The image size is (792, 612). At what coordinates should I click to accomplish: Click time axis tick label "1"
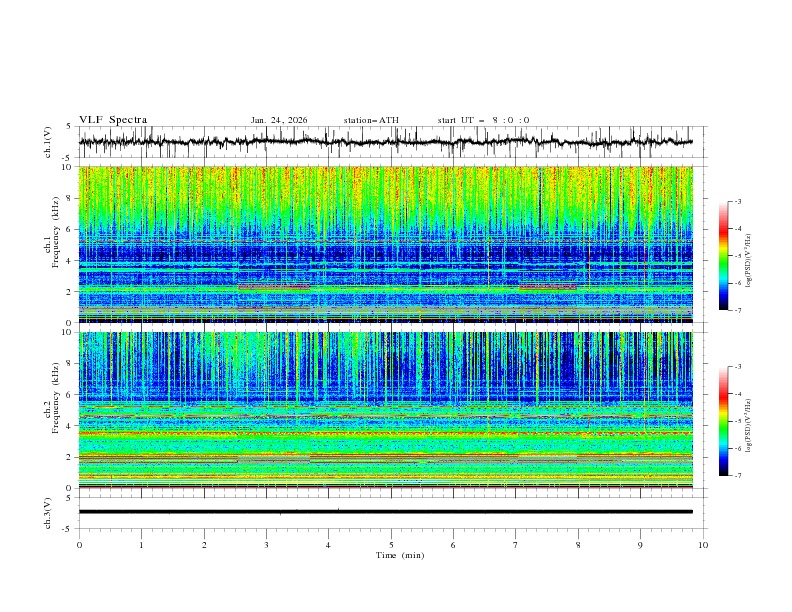[141, 545]
